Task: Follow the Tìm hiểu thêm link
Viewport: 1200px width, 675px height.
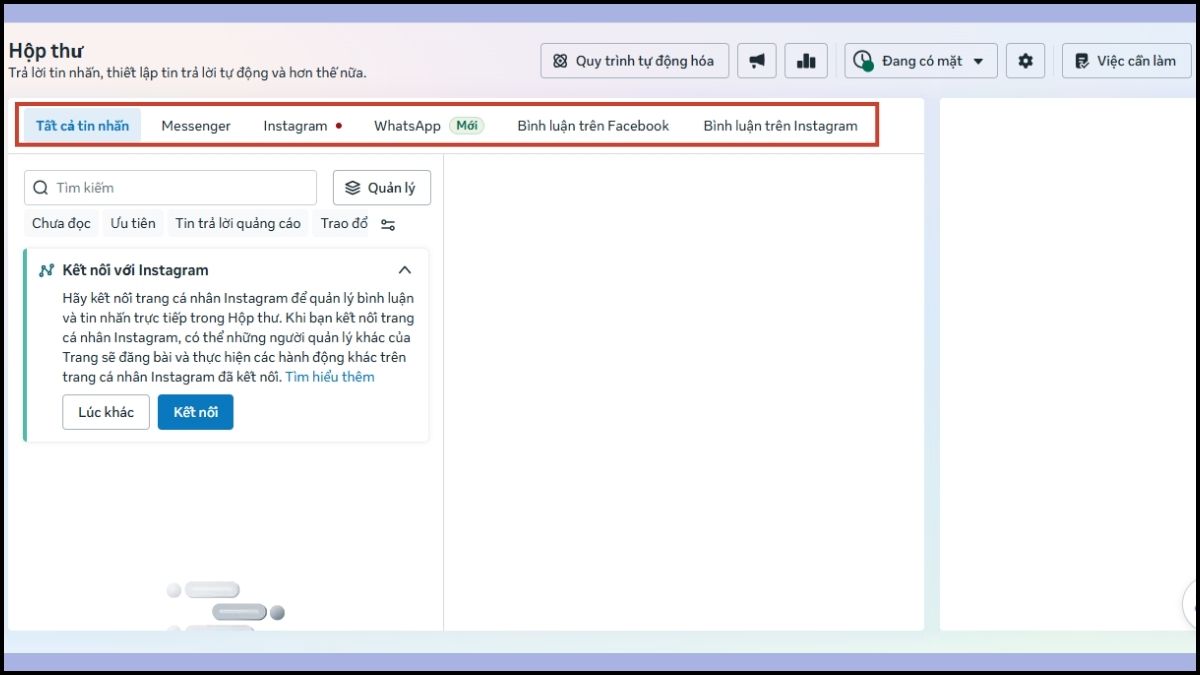Action: (330, 377)
